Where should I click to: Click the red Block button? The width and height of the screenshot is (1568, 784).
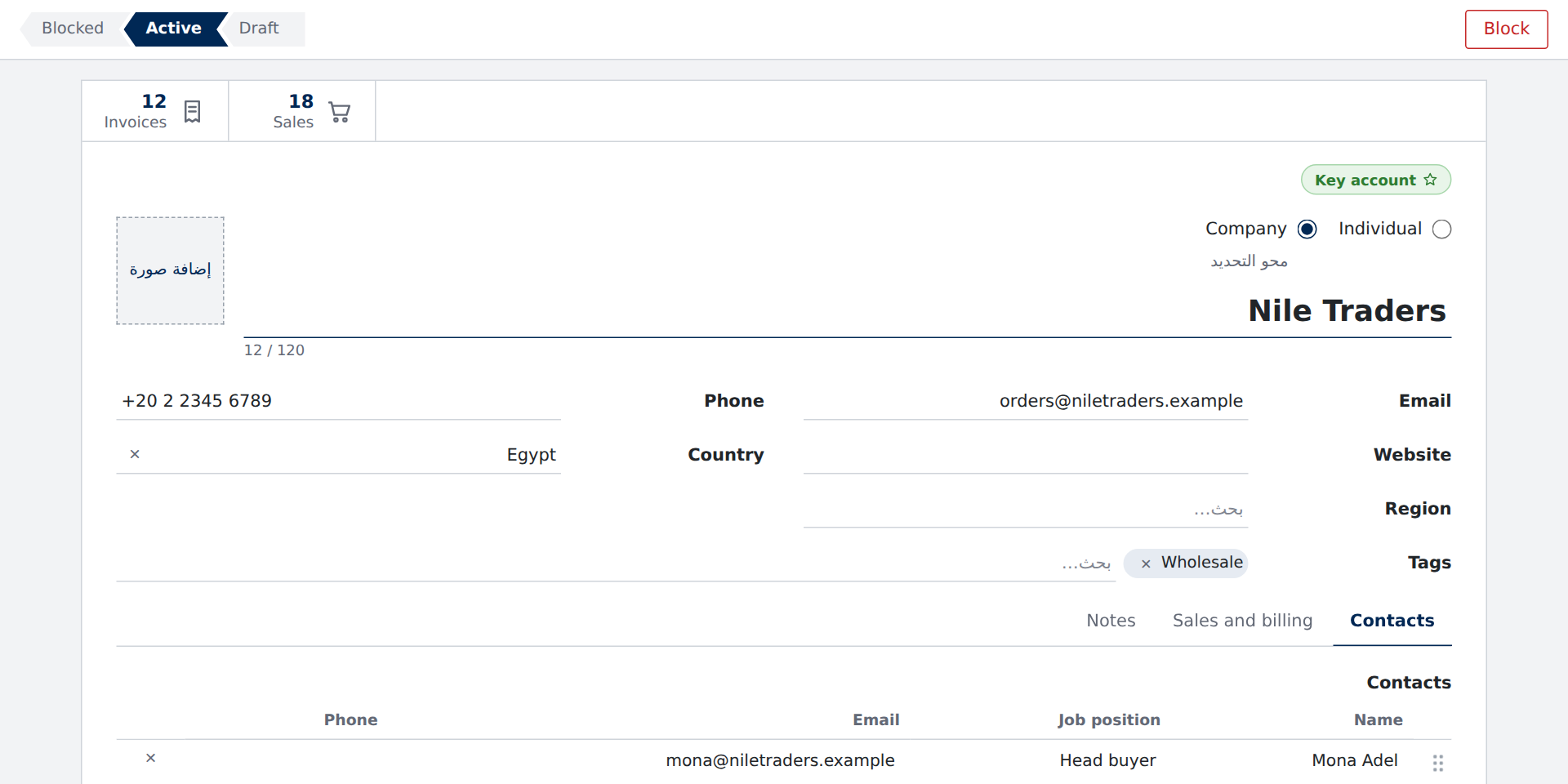(x=1506, y=29)
